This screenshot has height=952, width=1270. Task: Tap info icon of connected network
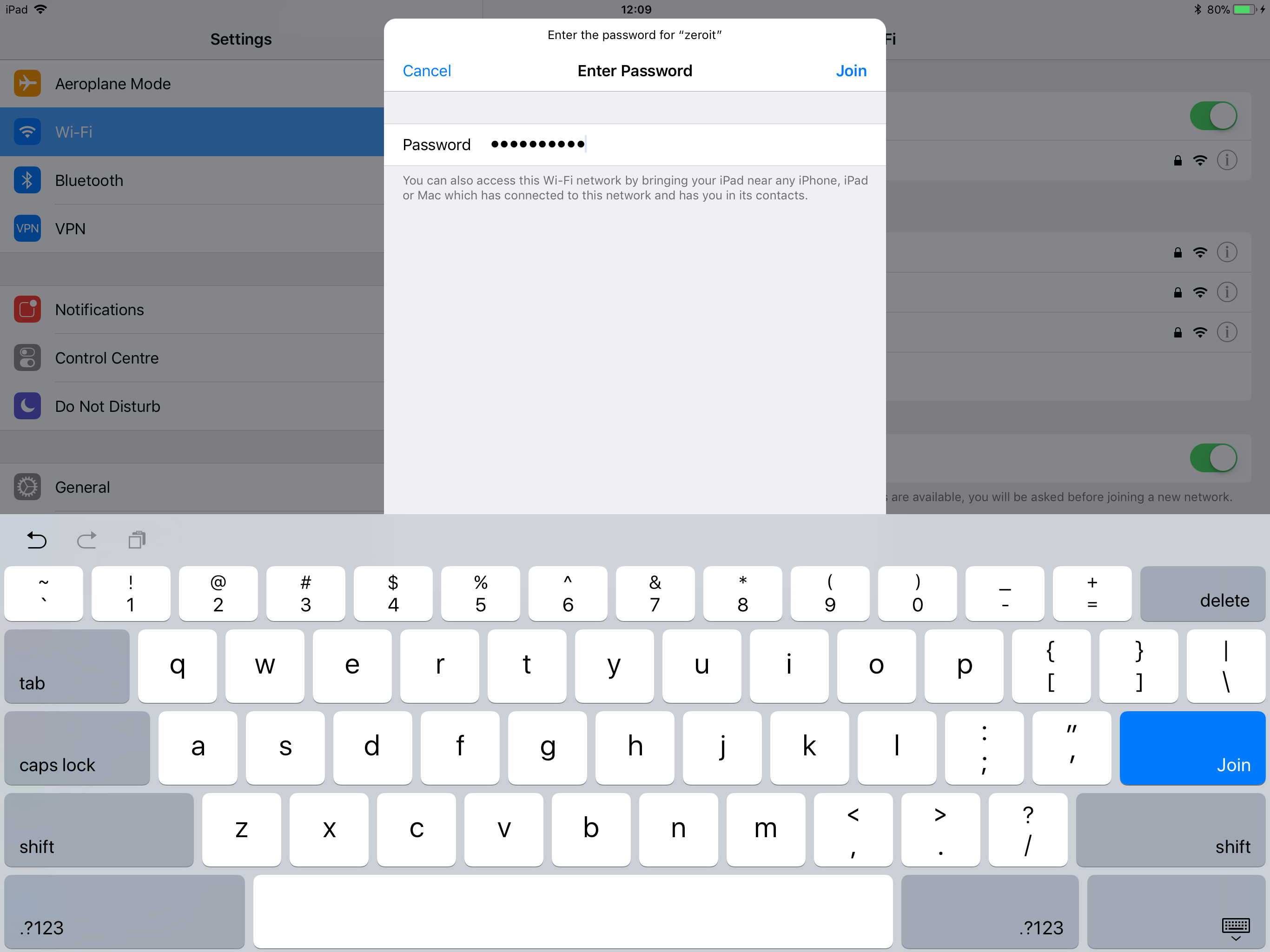1227,160
